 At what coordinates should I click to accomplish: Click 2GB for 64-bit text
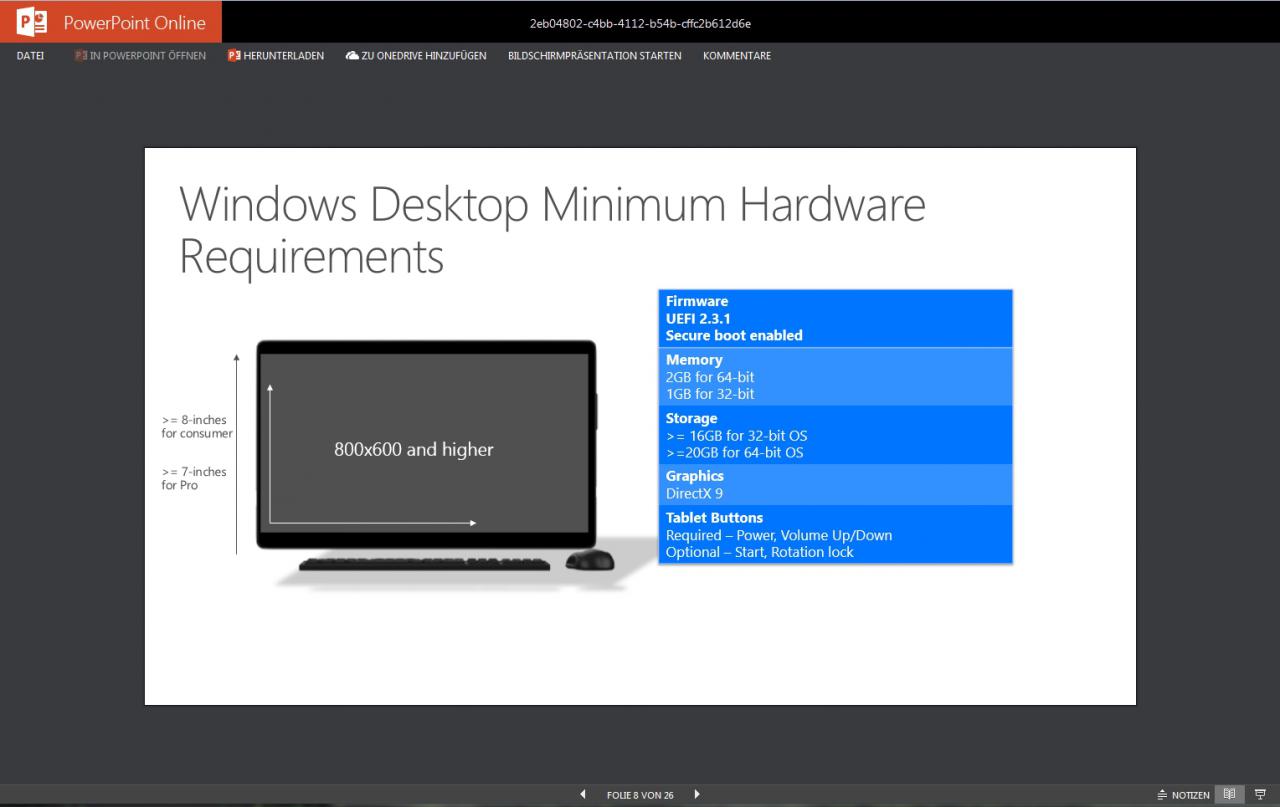[x=710, y=377]
